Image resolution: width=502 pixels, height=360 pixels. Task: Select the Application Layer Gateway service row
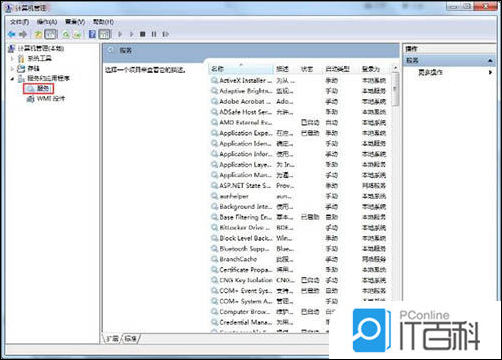click(x=299, y=164)
